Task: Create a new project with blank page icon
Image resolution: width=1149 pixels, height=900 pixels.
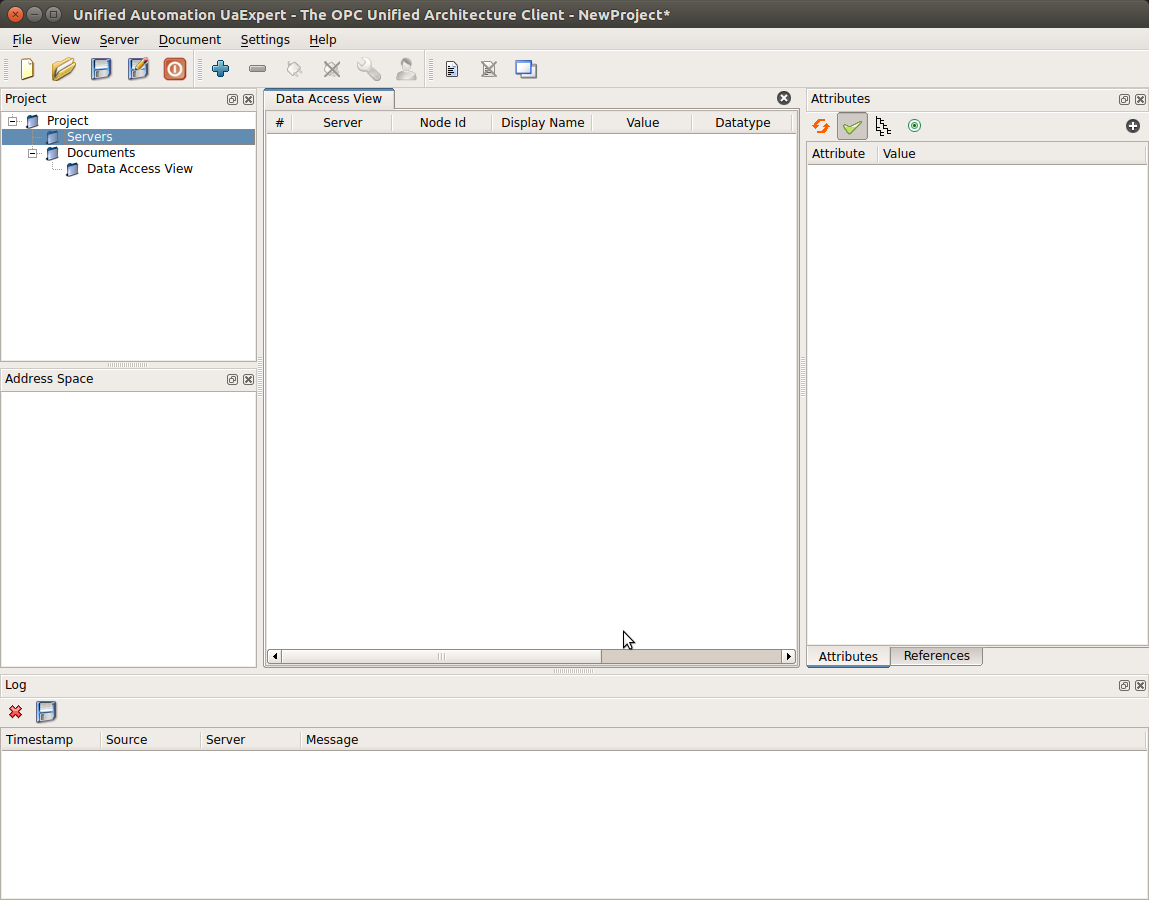Action: (27, 69)
